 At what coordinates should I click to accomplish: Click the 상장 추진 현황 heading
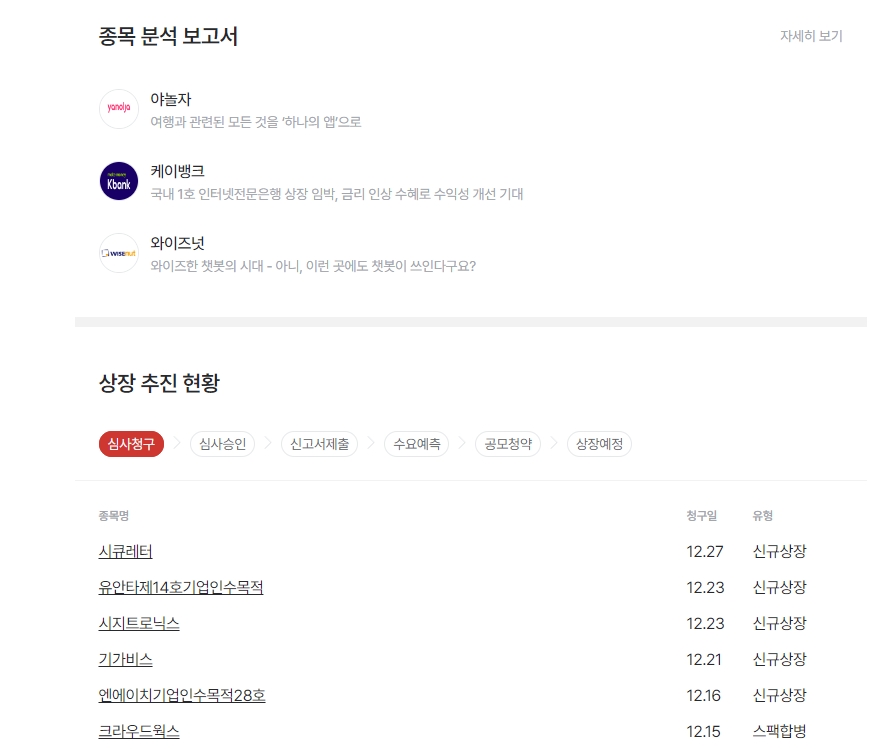(x=160, y=383)
